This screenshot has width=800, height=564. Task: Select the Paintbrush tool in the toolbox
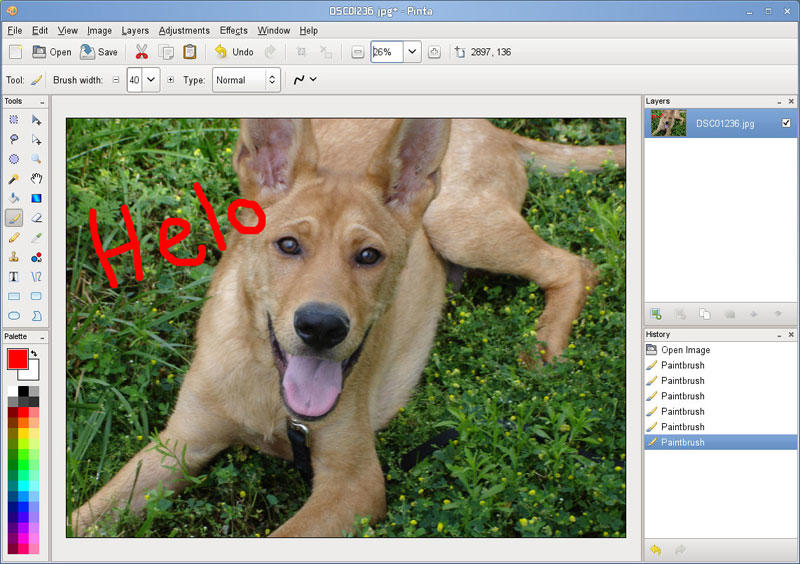[14, 217]
